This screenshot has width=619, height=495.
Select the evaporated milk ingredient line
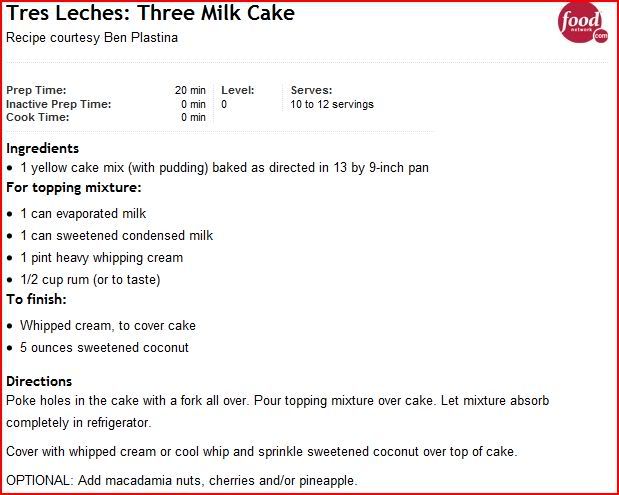point(83,213)
